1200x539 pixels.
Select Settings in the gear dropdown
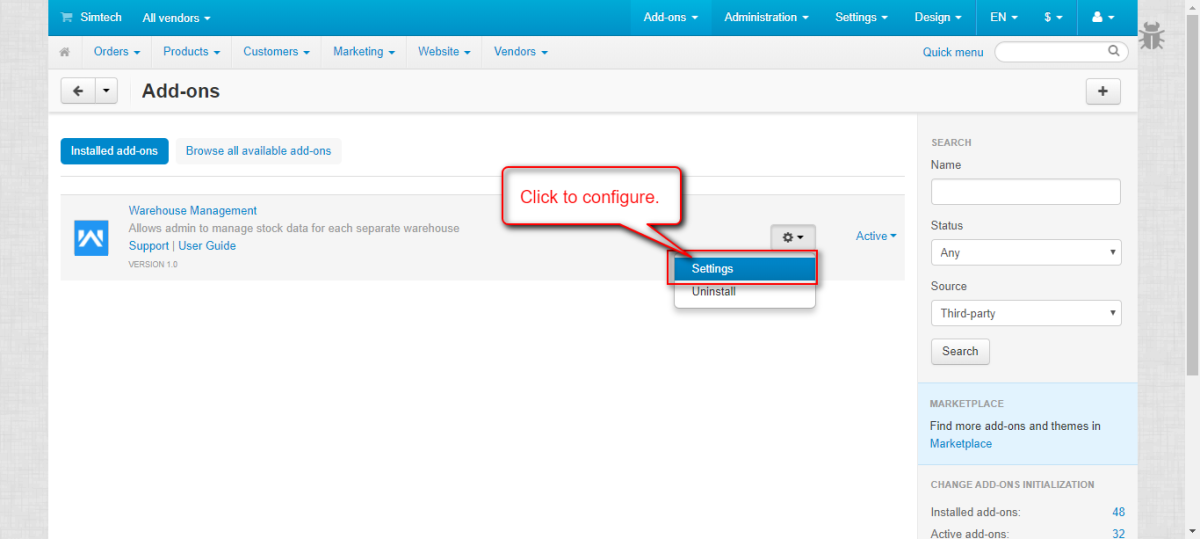tap(745, 268)
